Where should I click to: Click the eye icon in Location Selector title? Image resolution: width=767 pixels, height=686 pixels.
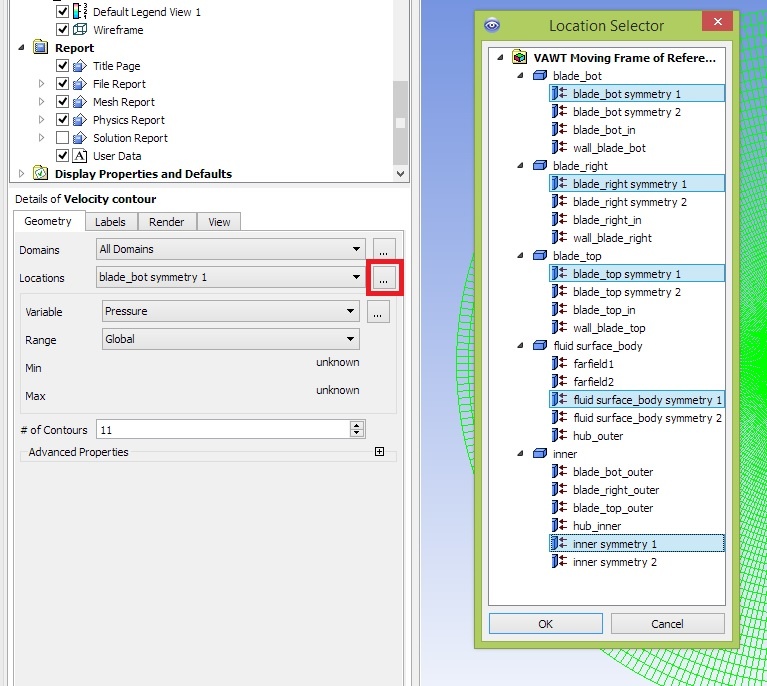pyautogui.click(x=492, y=25)
